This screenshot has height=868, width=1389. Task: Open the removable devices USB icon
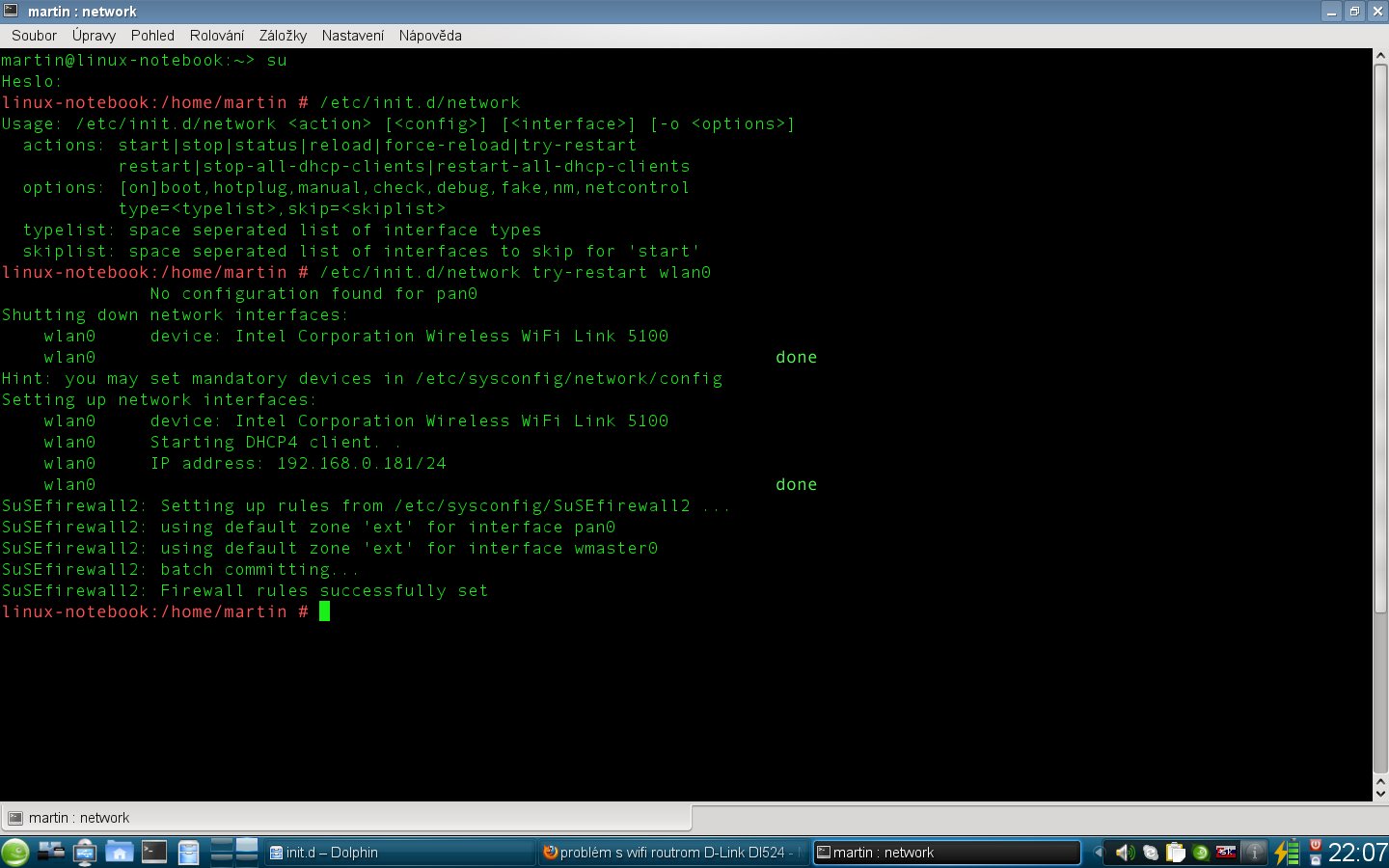85,852
